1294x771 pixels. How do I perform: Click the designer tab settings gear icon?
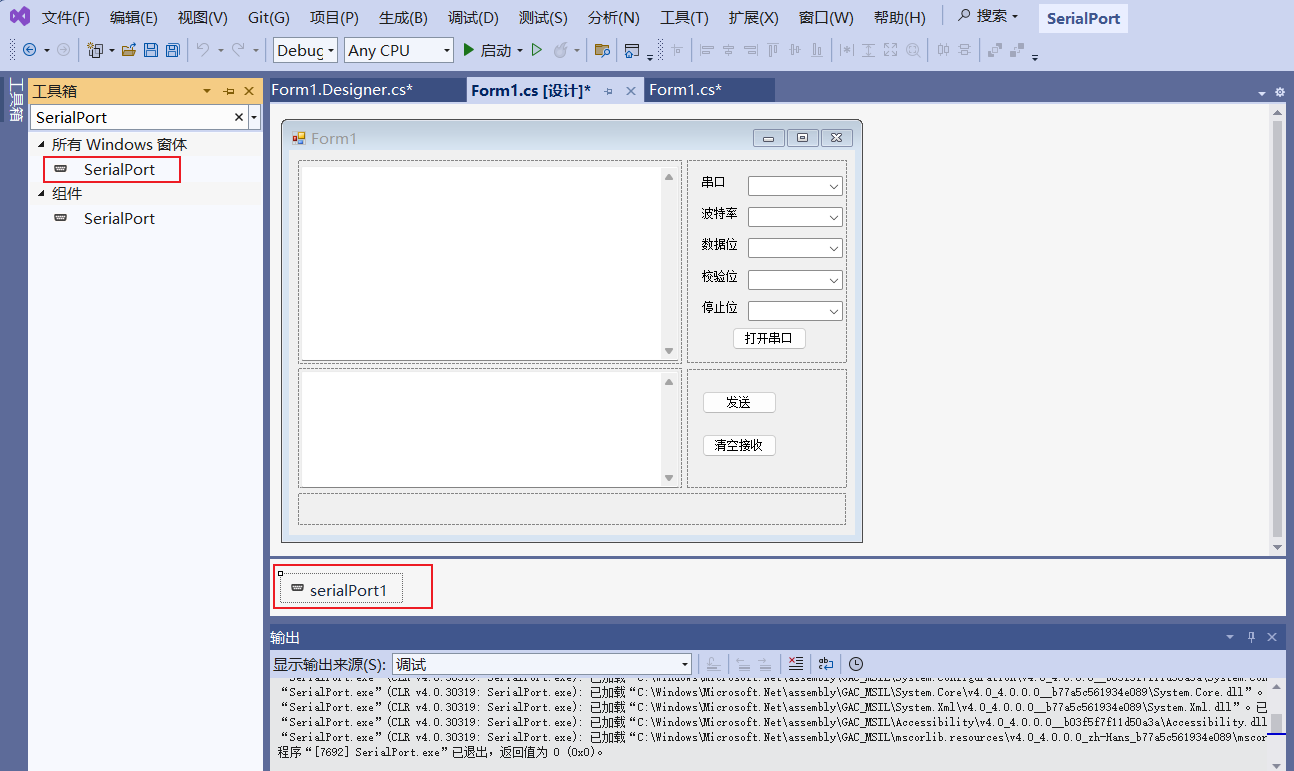coord(1280,92)
